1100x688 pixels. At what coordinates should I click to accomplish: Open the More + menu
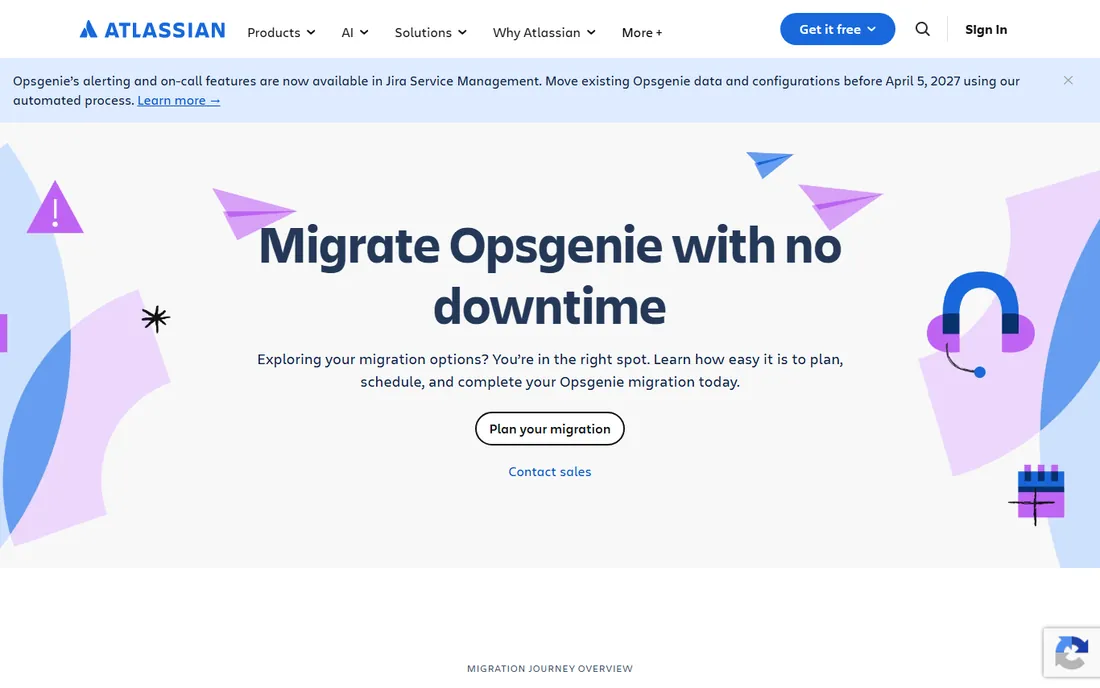click(642, 32)
